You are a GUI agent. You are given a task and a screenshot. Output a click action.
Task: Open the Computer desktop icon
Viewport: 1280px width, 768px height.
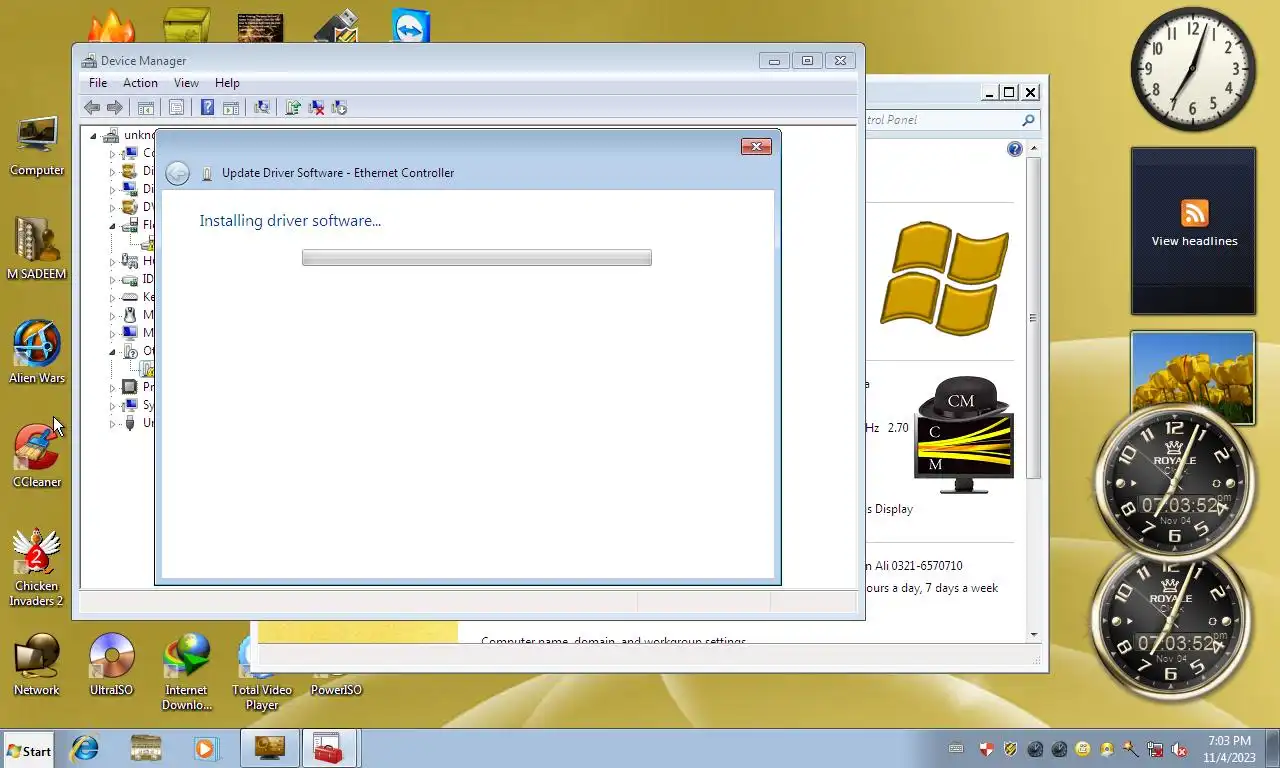point(37,146)
